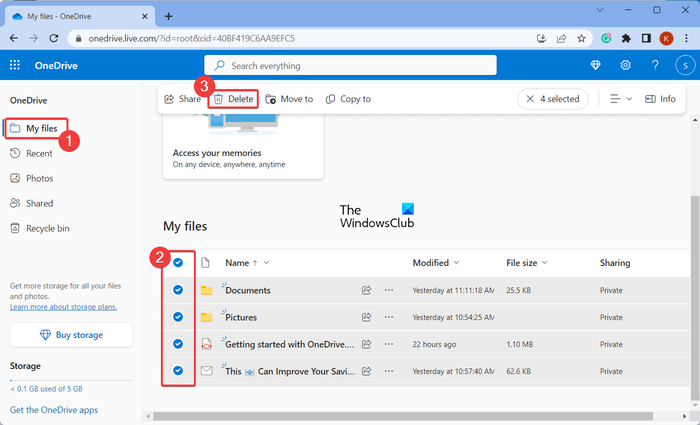Open the Chrome three-dot menu

[687, 38]
